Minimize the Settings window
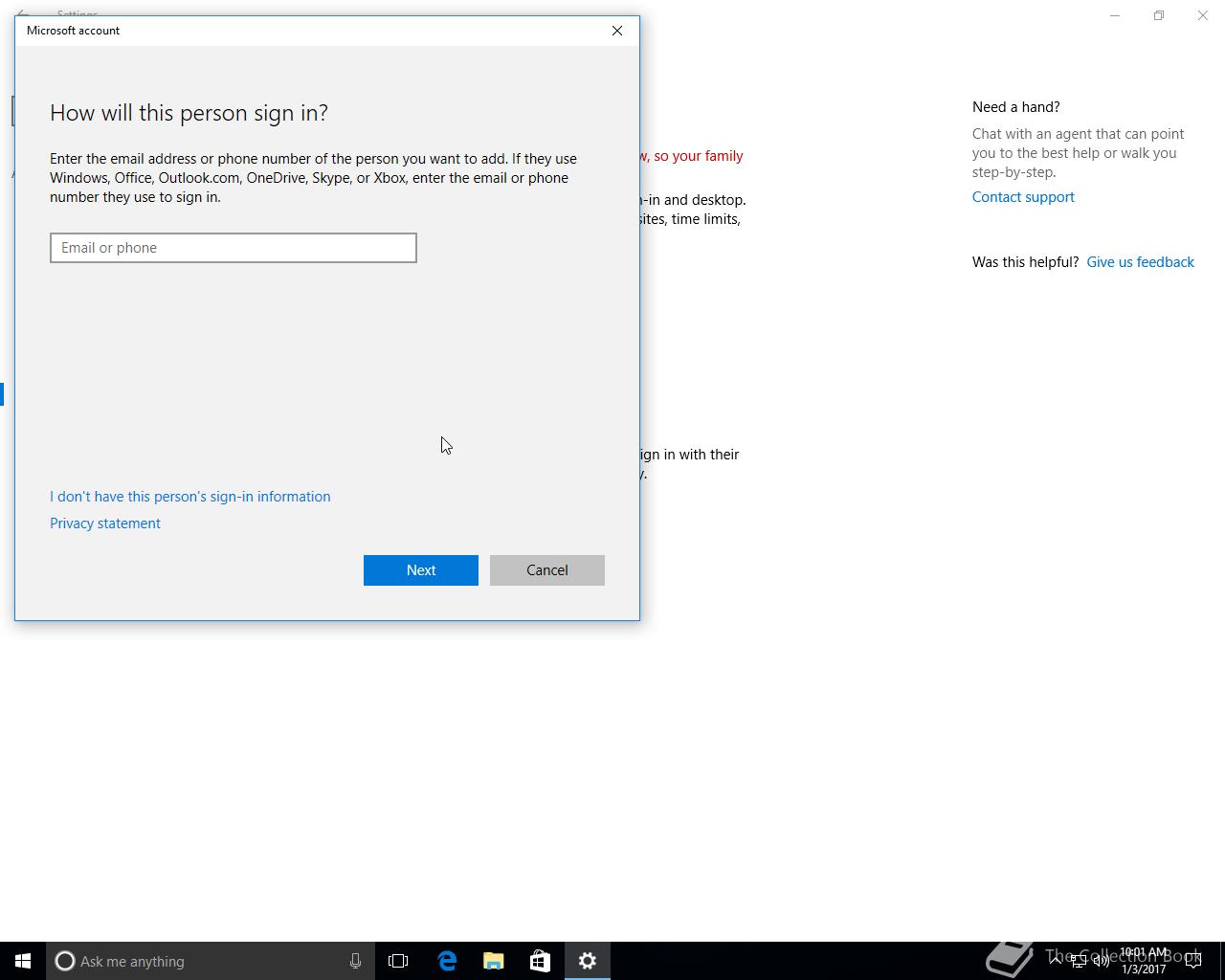The image size is (1225, 980). click(x=1115, y=15)
